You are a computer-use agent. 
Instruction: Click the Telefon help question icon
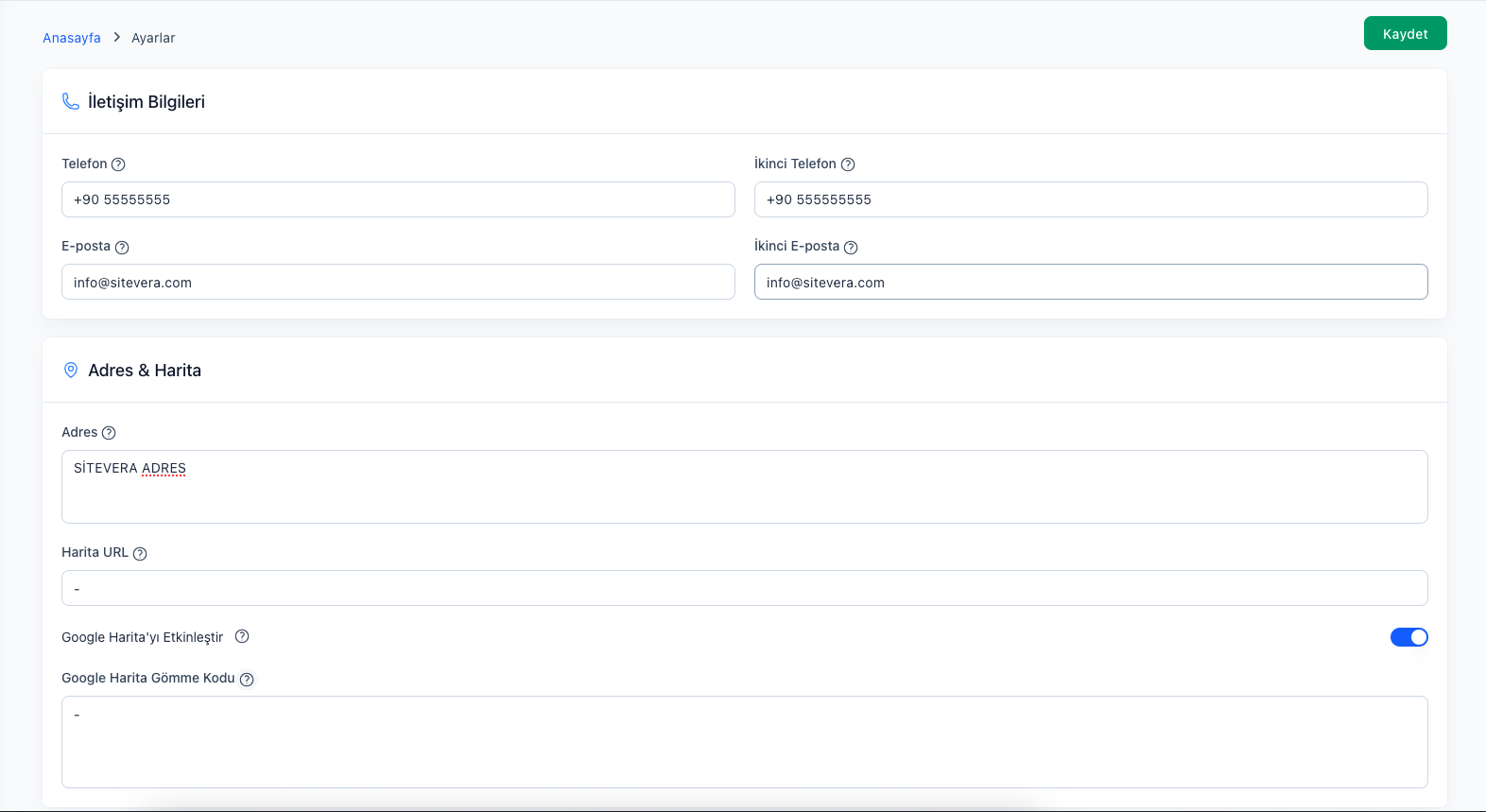point(118,164)
